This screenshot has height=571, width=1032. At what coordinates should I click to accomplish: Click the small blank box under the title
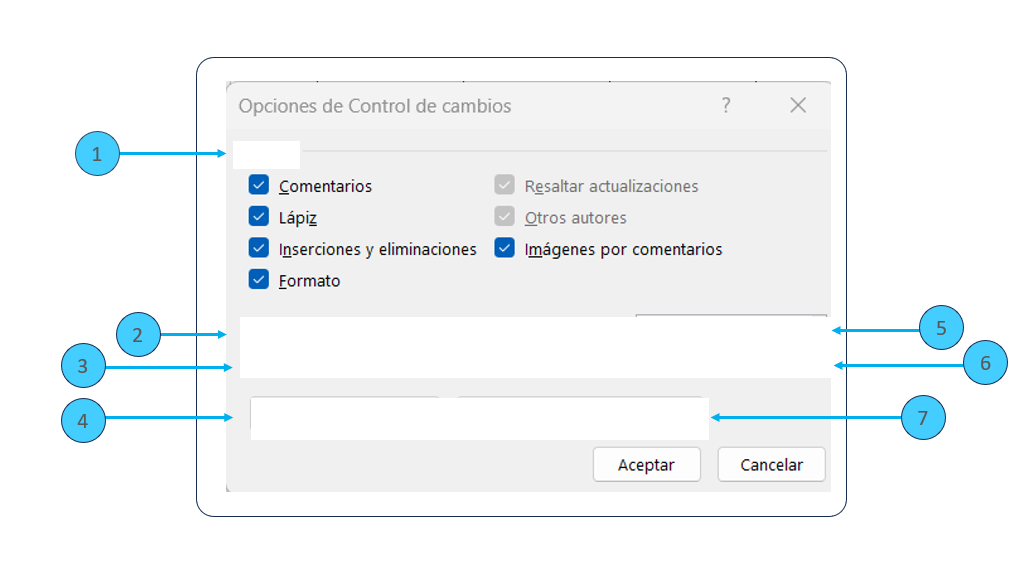[x=266, y=154]
